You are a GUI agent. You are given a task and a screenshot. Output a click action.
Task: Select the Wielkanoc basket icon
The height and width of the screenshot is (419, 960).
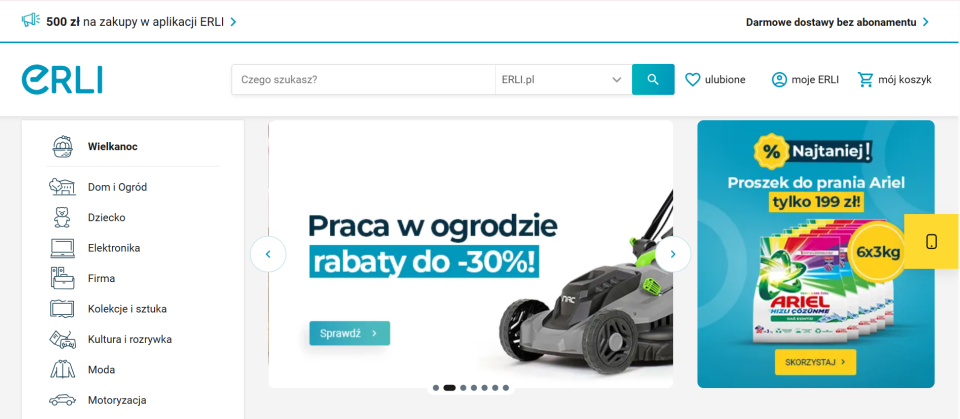coord(62,147)
